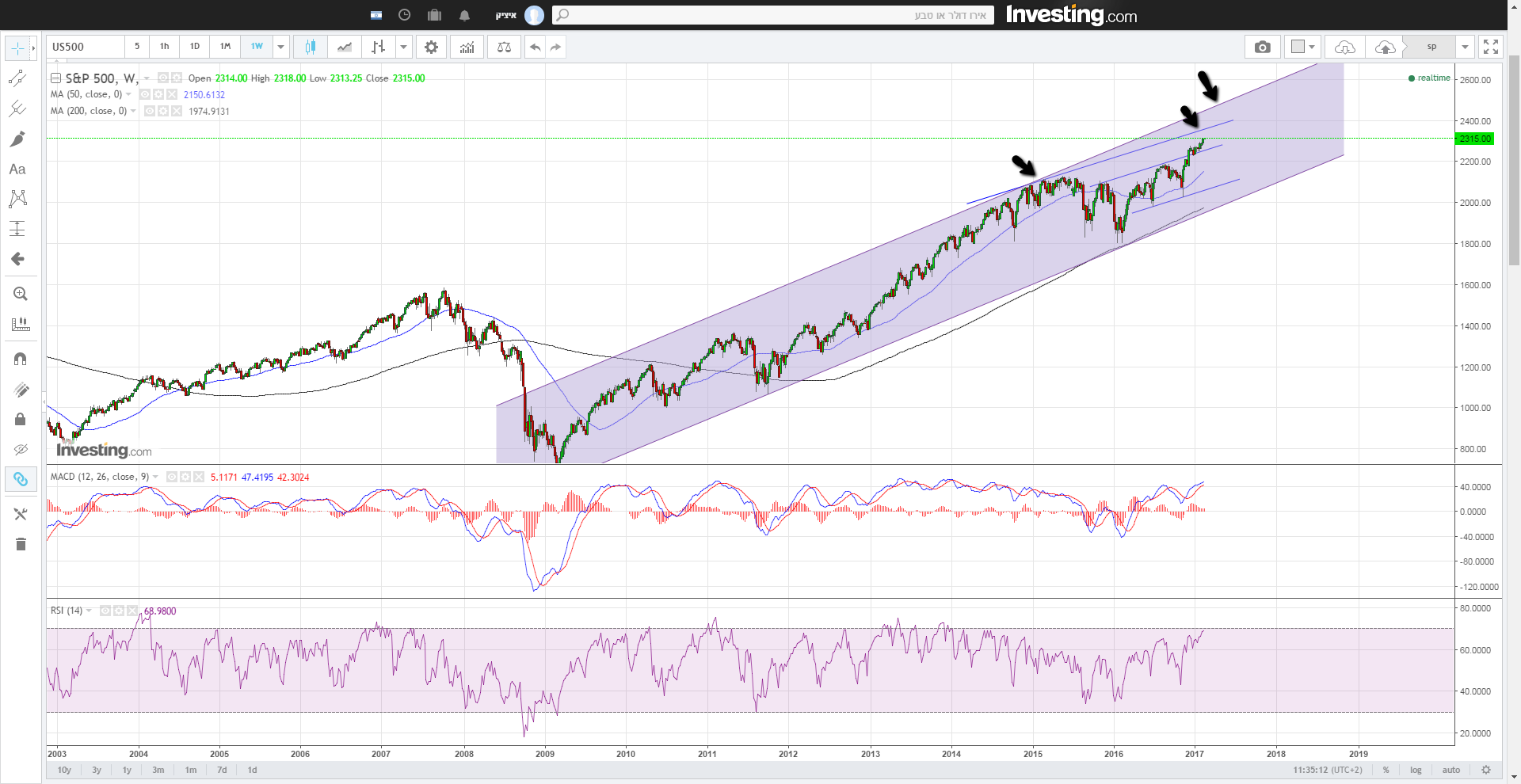Viewport: 1521px width, 784px height.
Task: Toggle lock all drawing tools
Action: point(21,419)
